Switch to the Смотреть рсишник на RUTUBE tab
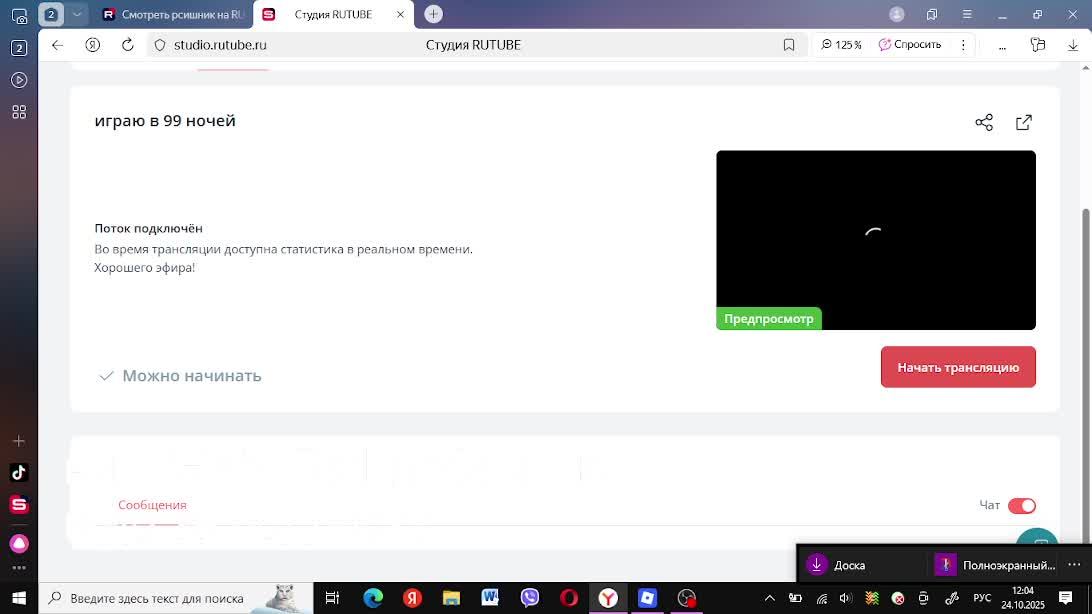The width and height of the screenshot is (1092, 614). [x=173, y=14]
